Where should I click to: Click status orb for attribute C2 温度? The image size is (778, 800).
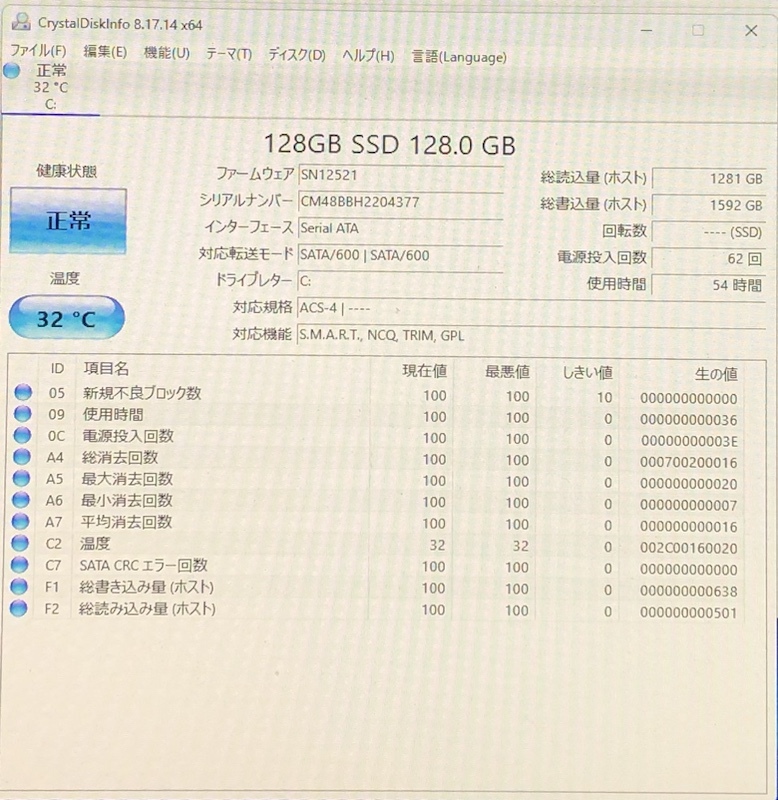tap(20, 543)
